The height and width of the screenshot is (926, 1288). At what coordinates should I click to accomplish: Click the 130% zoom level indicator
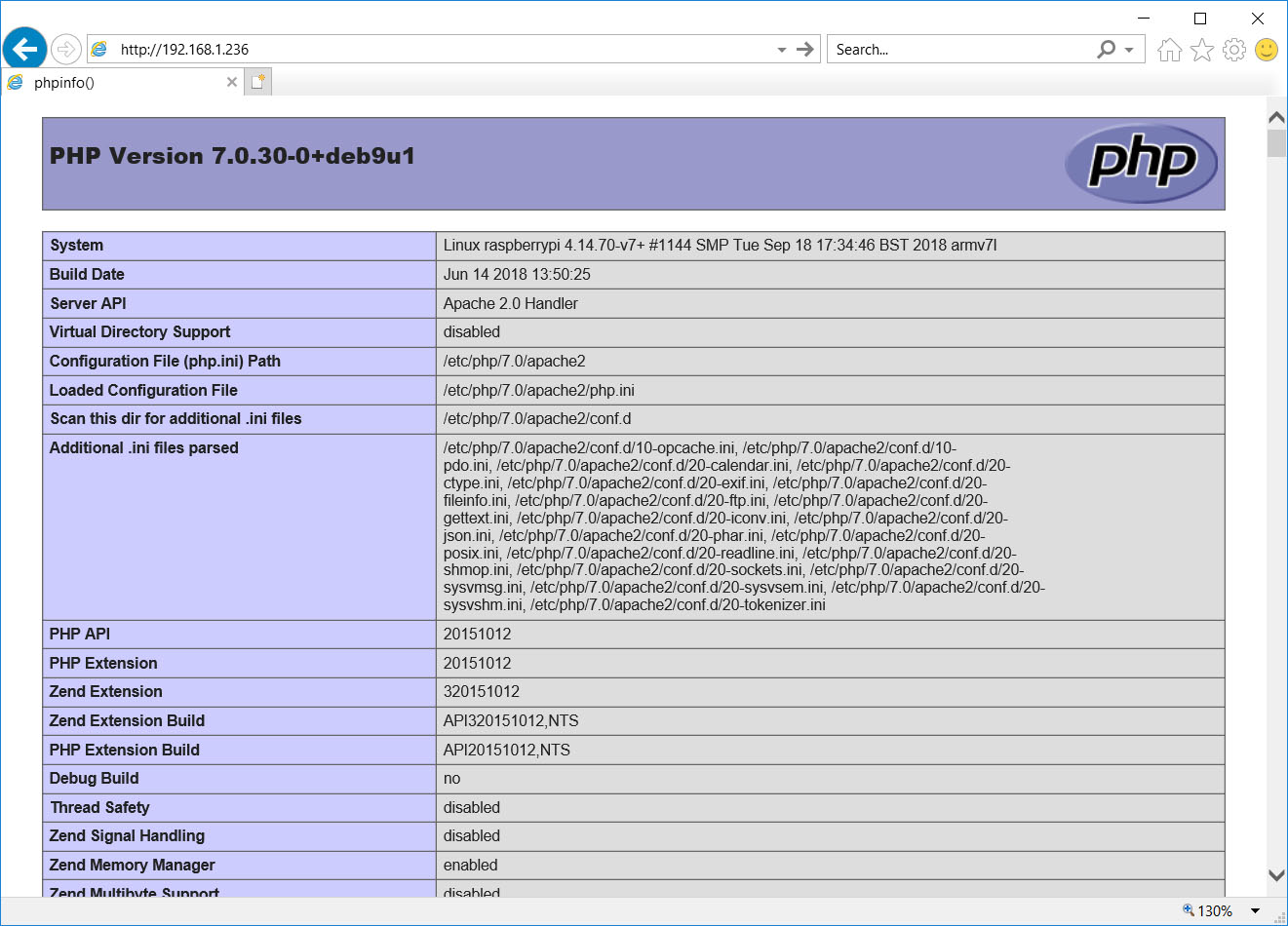pyautogui.click(x=1207, y=910)
